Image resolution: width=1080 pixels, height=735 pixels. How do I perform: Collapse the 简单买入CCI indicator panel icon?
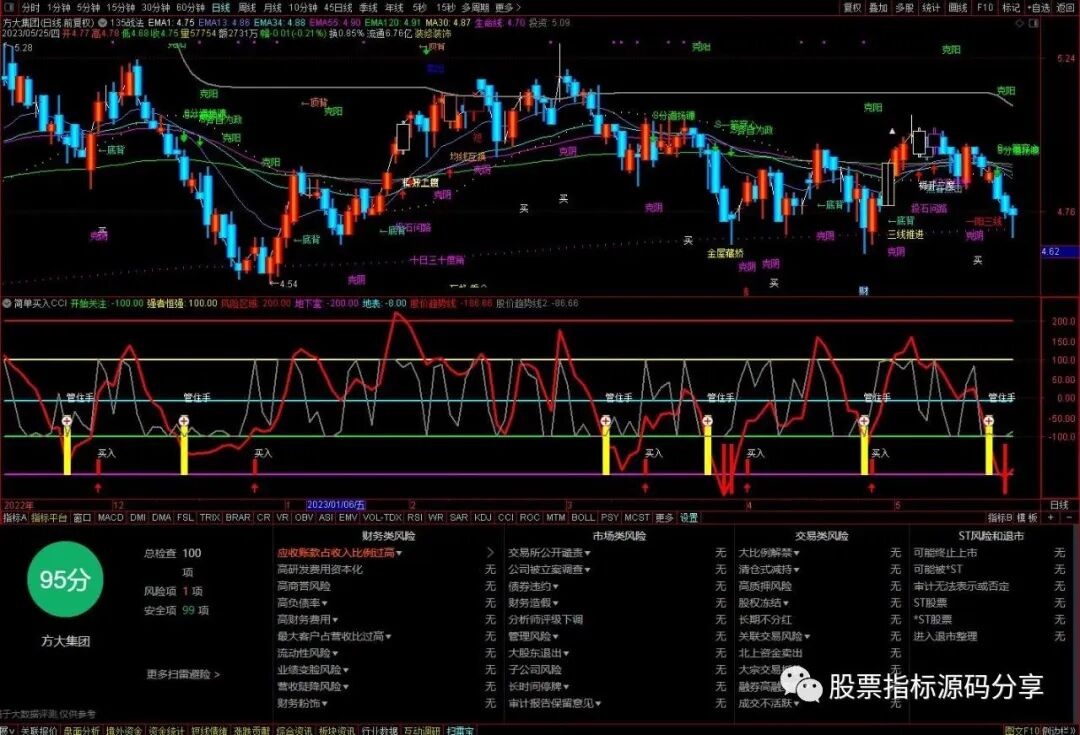coord(7,303)
